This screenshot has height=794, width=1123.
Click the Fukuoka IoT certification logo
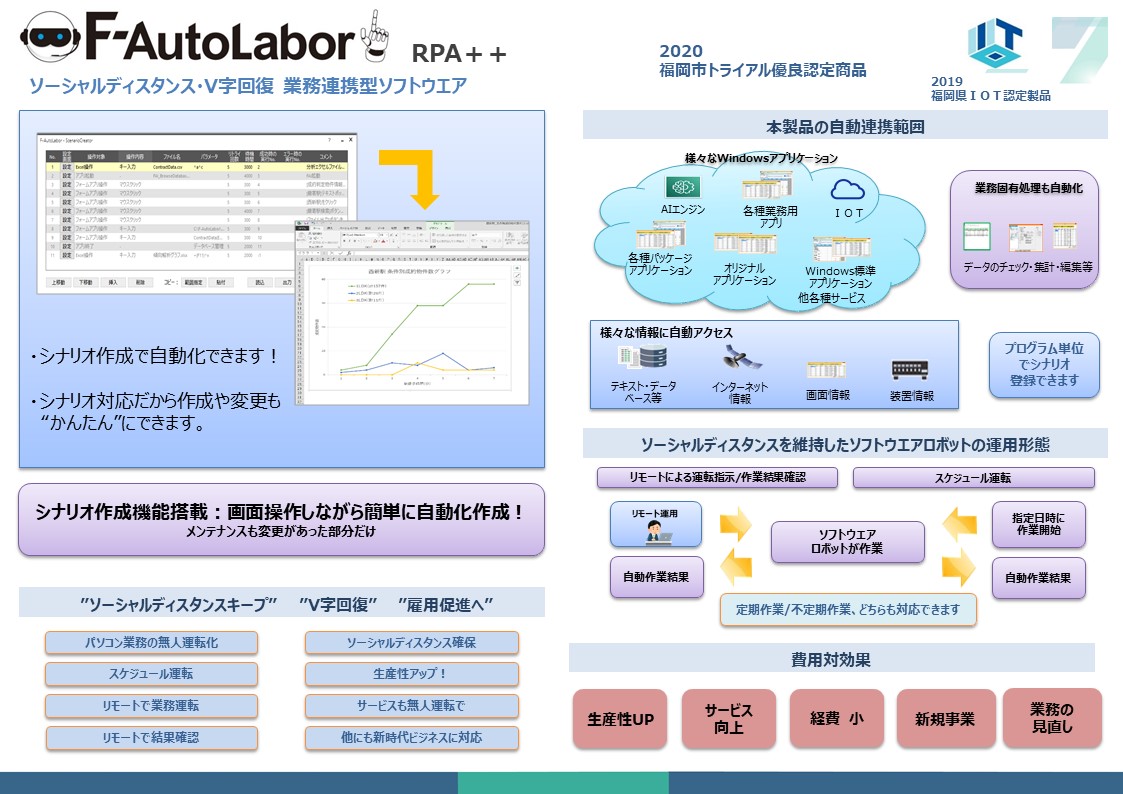click(996, 44)
